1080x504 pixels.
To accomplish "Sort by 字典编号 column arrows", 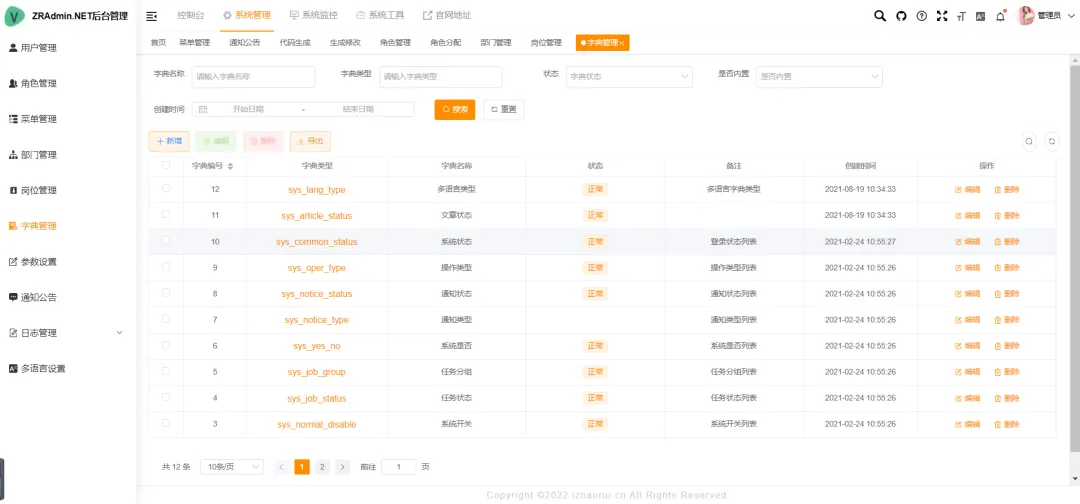I will click(231, 167).
